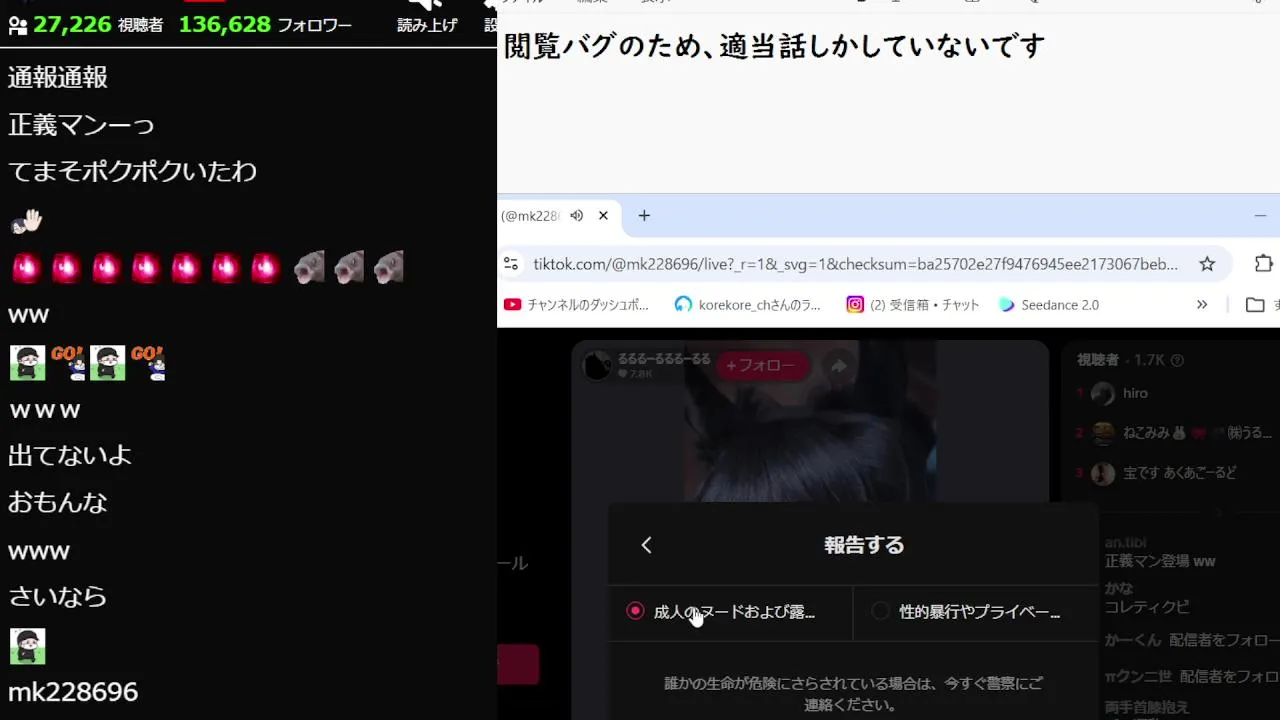This screenshot has width=1280, height=720.
Task: Click the てまそポクポクいたわ chat message
Action: (x=133, y=171)
